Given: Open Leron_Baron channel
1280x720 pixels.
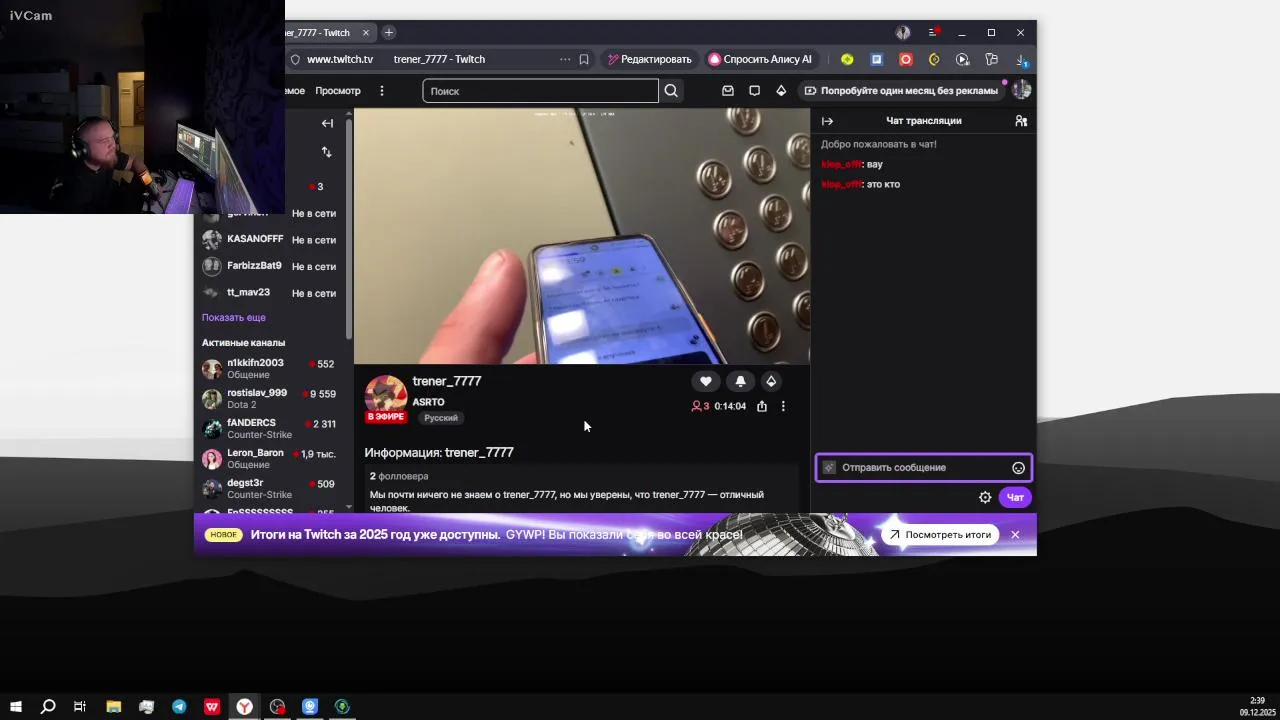Looking at the screenshot, I should point(269,458).
